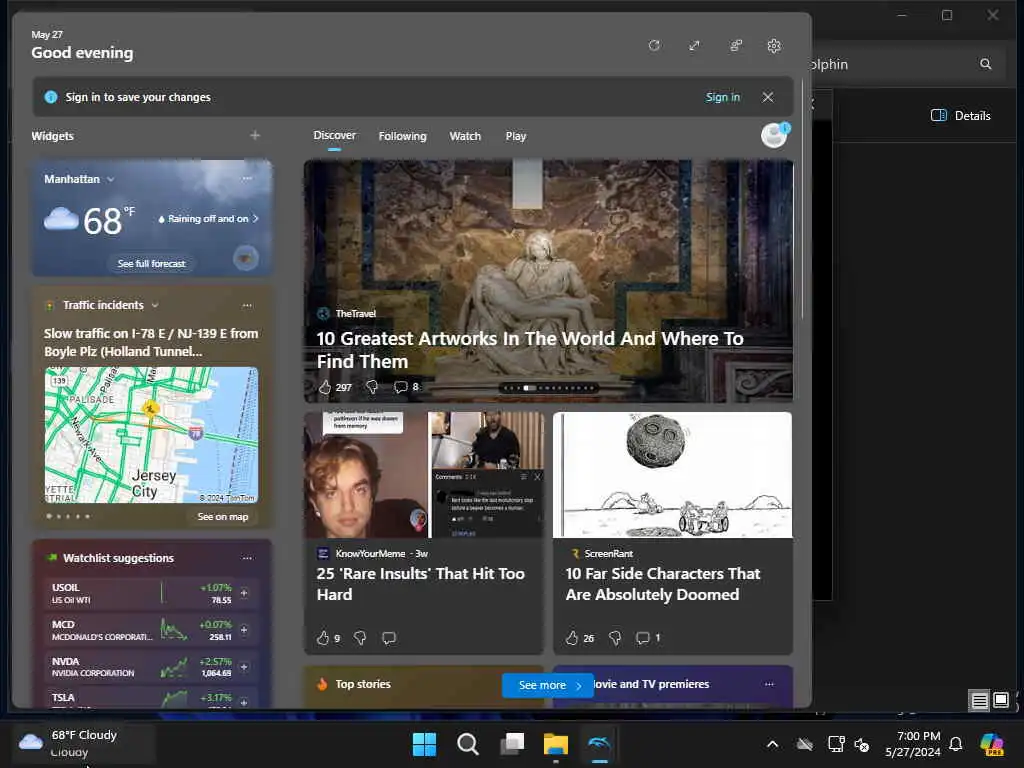Click See on map button
The height and width of the screenshot is (768, 1024).
point(223,517)
